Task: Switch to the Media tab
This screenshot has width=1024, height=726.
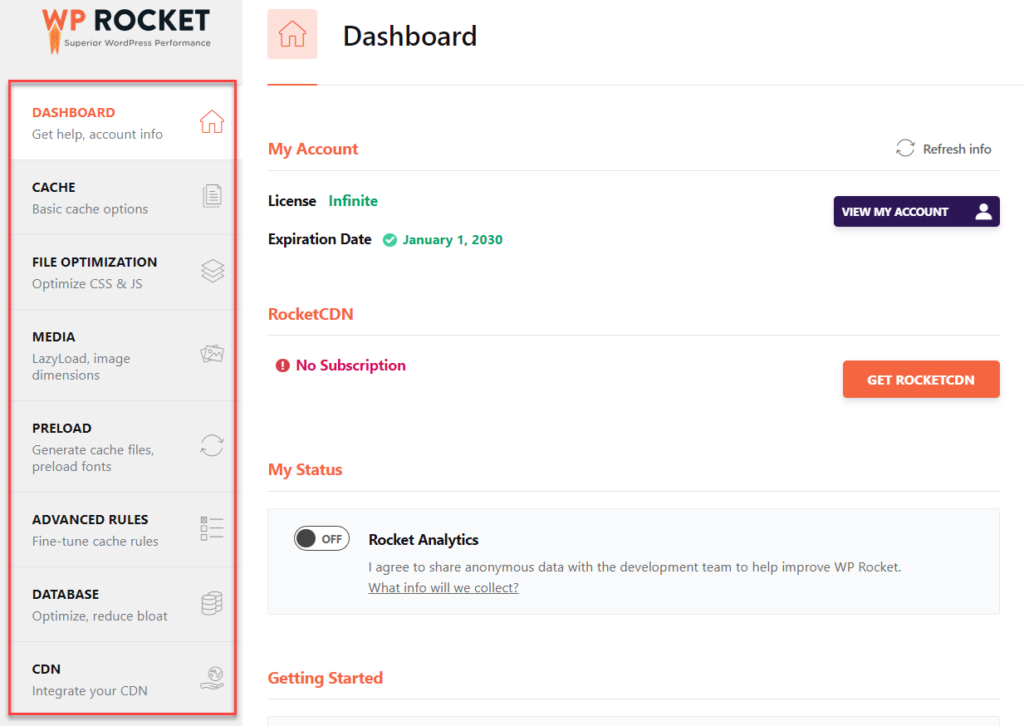Action: pos(123,355)
